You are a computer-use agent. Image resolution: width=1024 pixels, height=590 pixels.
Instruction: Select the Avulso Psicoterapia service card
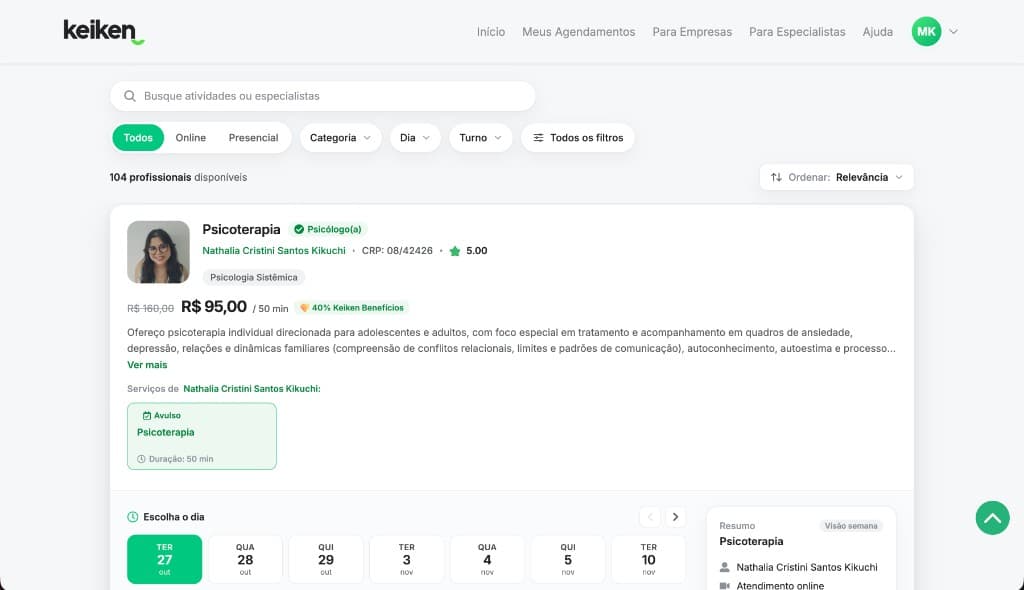(x=202, y=436)
